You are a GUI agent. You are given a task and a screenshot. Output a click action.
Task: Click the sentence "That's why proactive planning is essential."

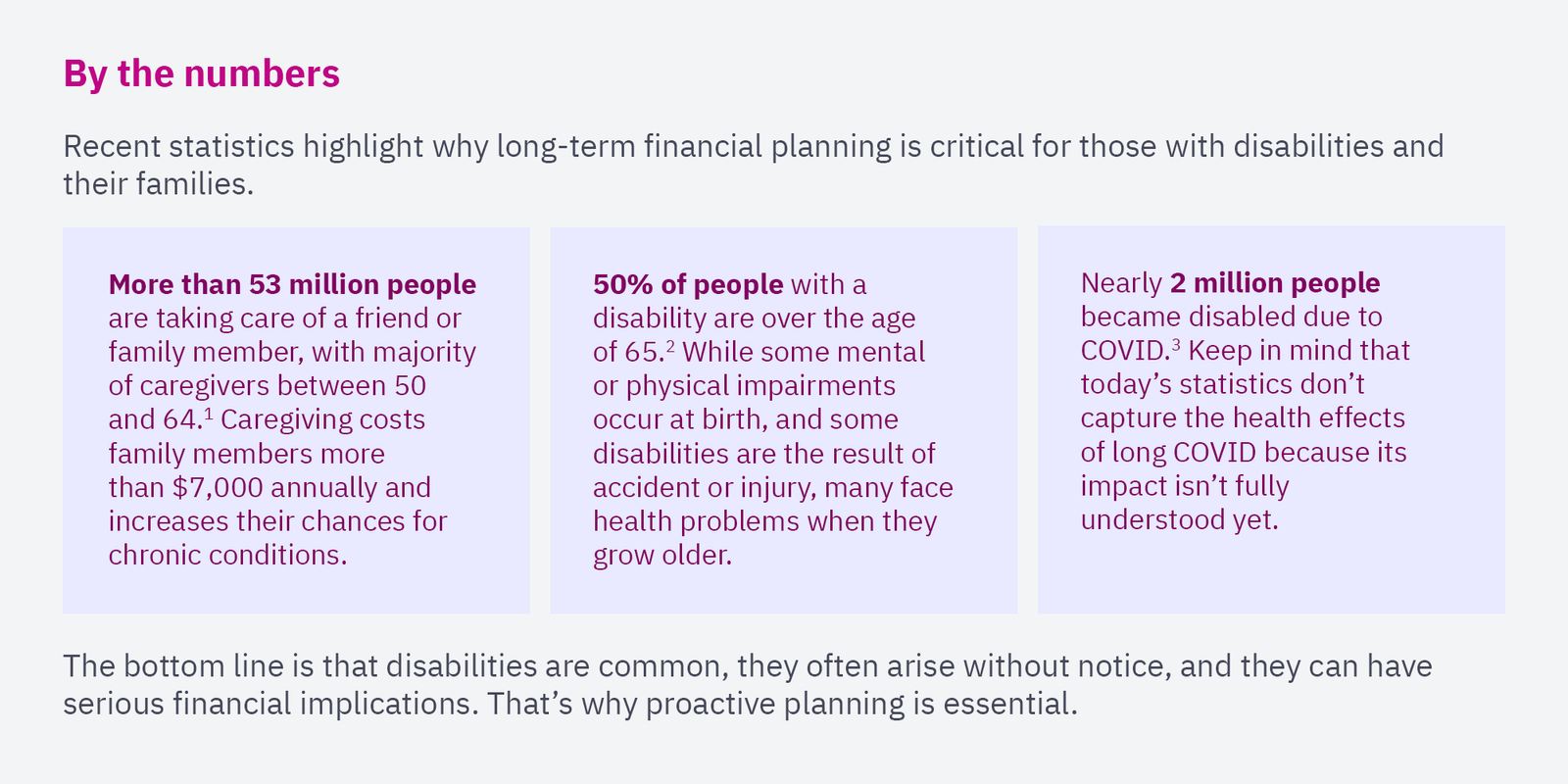coord(782,704)
